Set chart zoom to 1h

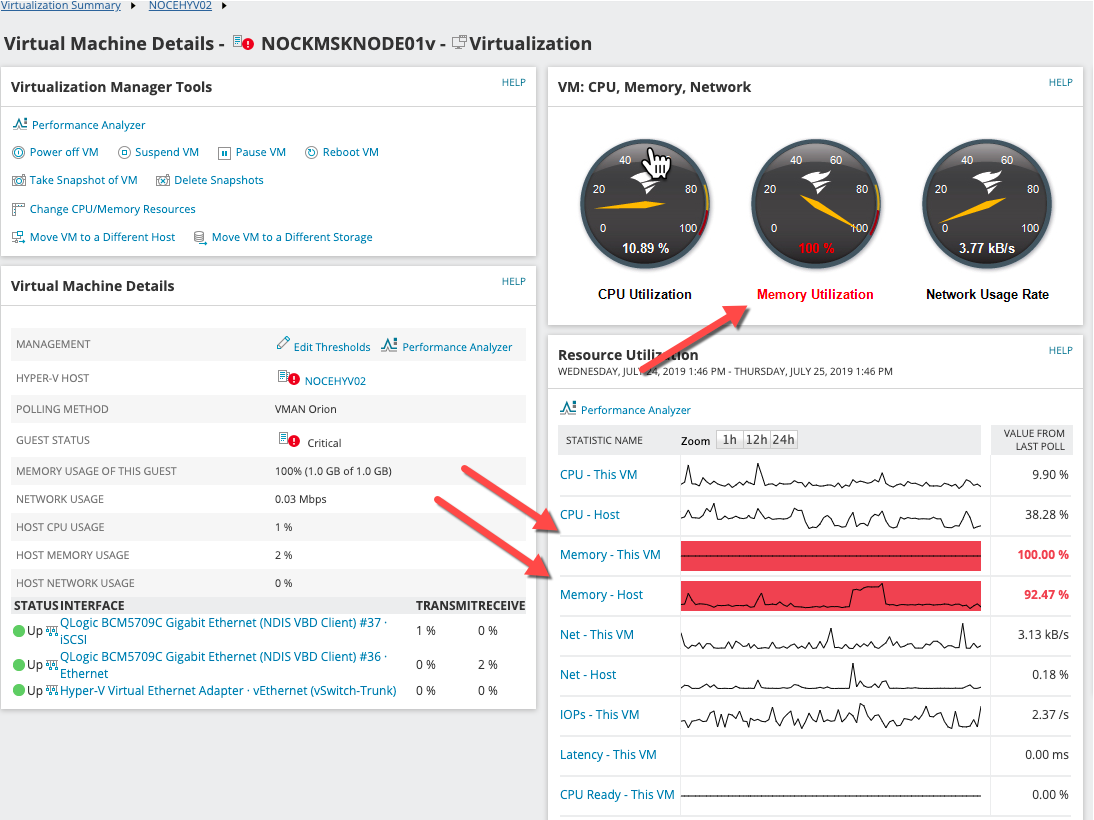[729, 440]
